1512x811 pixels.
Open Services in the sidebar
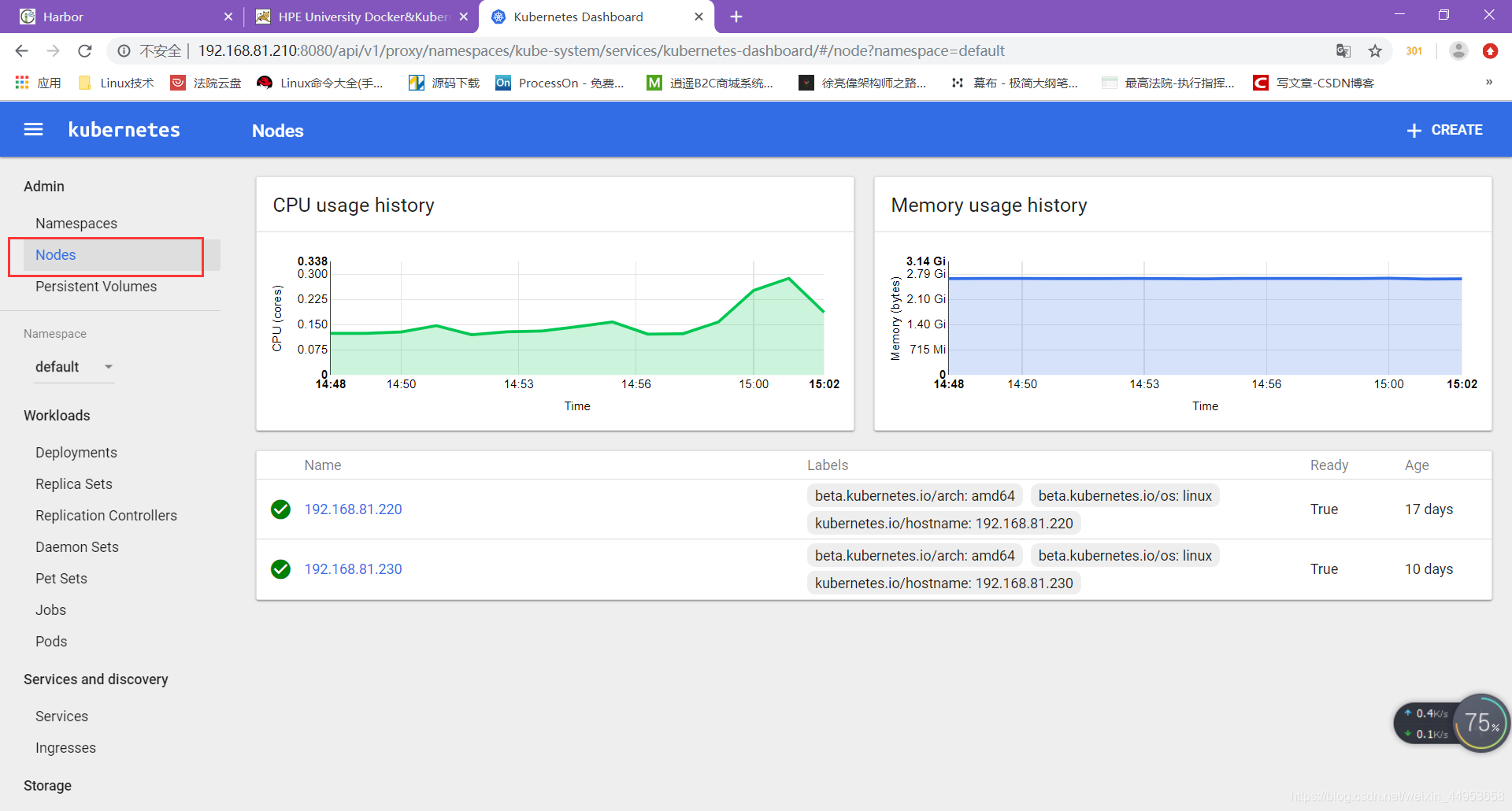[x=61, y=717]
